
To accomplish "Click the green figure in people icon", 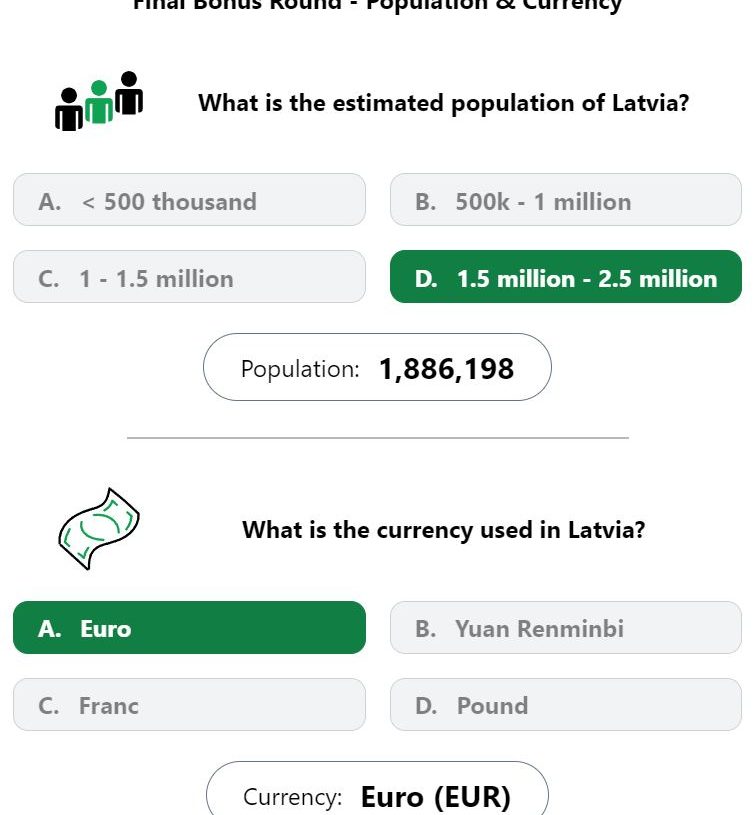I will 99,101.
